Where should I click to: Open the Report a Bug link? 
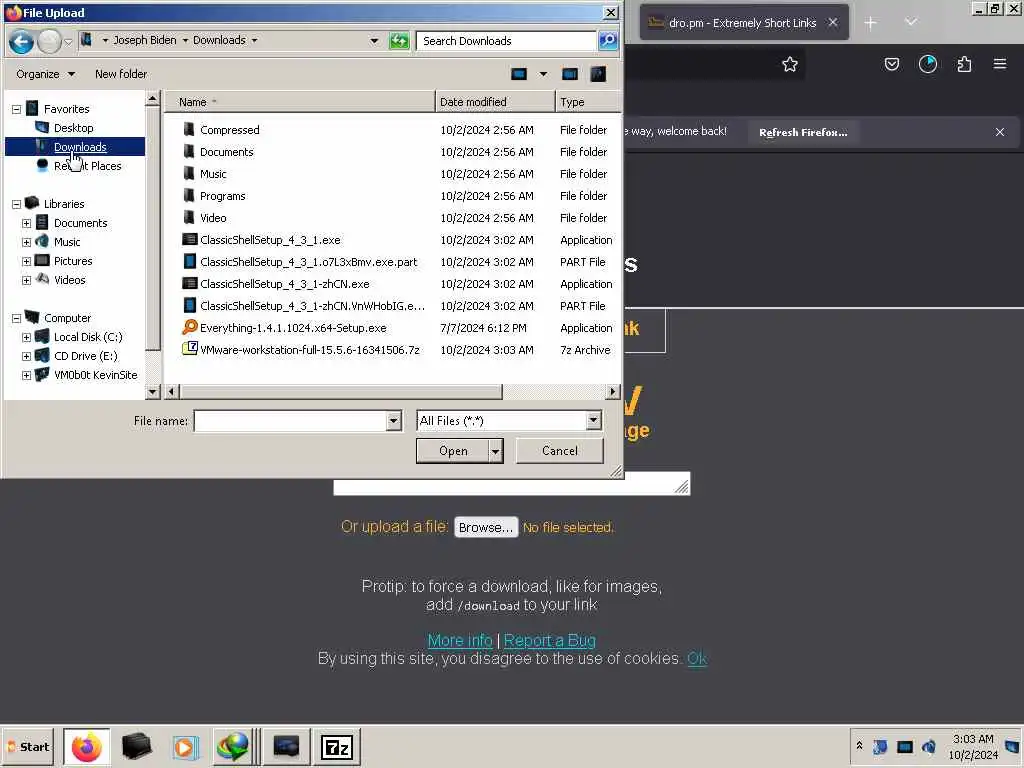[x=549, y=641]
